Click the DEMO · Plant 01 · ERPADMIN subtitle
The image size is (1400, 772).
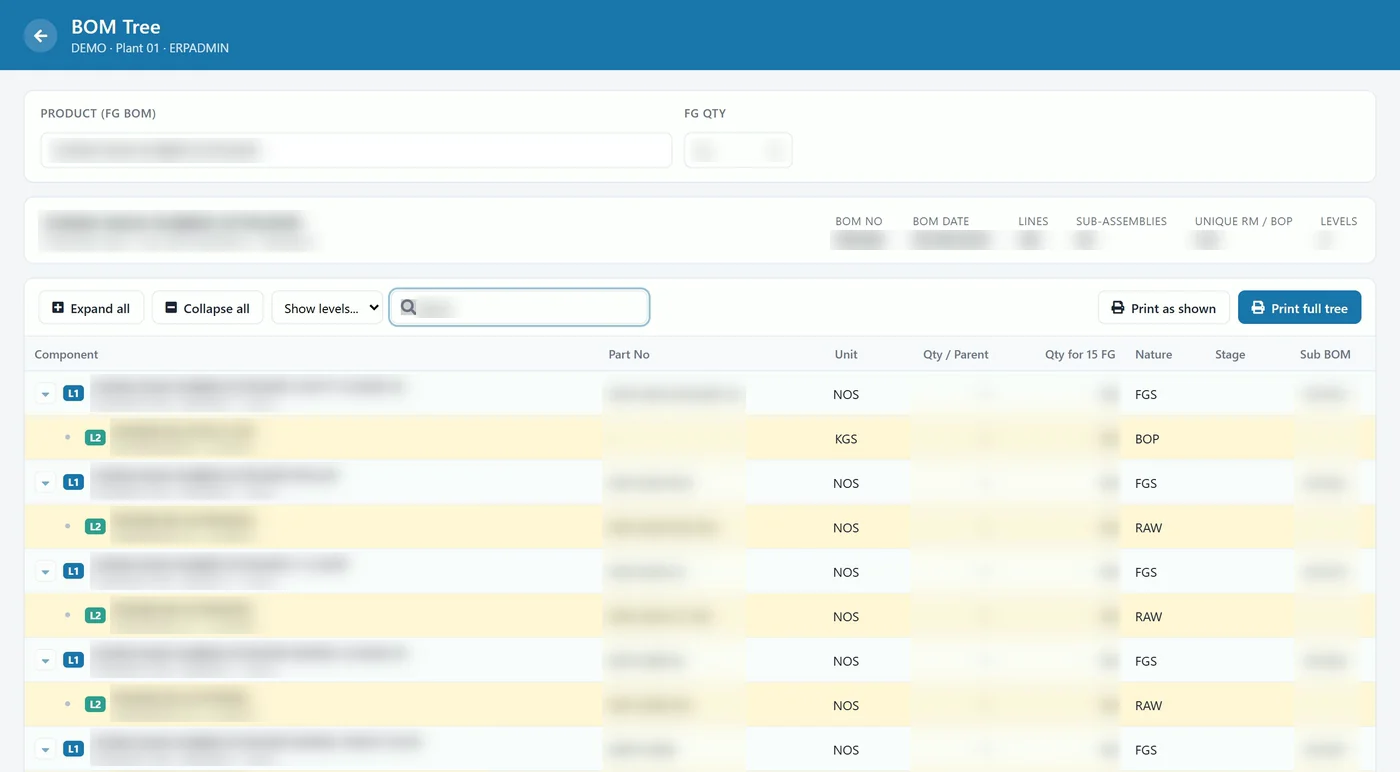pos(150,48)
